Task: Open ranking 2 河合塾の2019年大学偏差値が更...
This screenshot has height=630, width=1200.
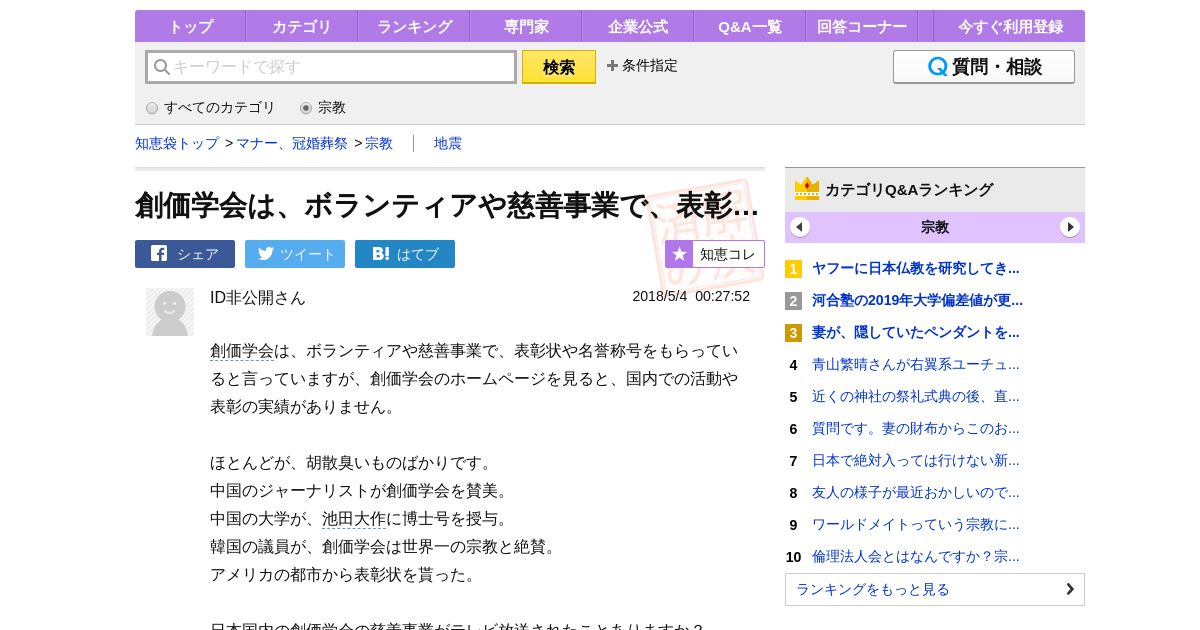Action: (917, 300)
